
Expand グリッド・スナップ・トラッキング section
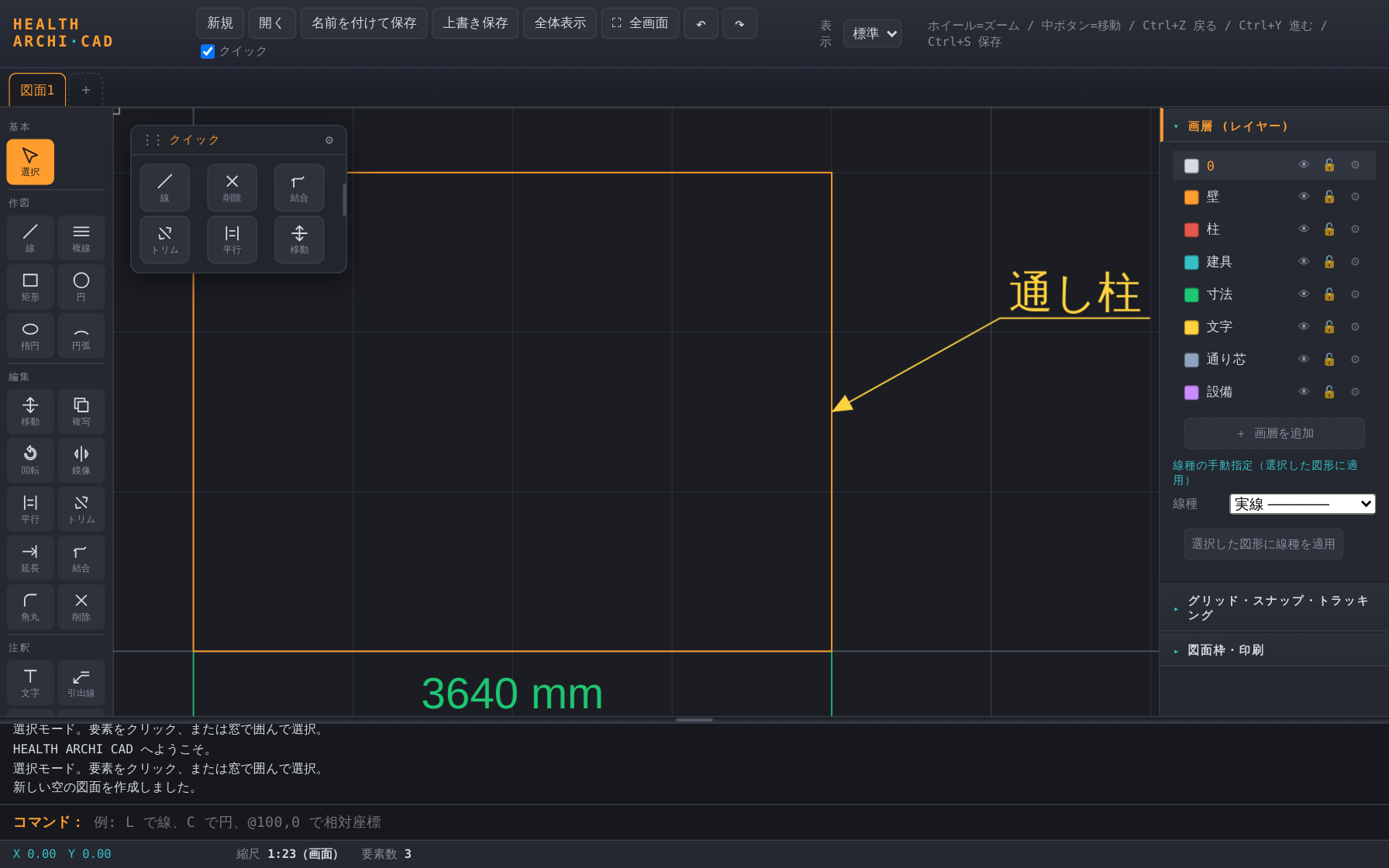tap(1275, 608)
